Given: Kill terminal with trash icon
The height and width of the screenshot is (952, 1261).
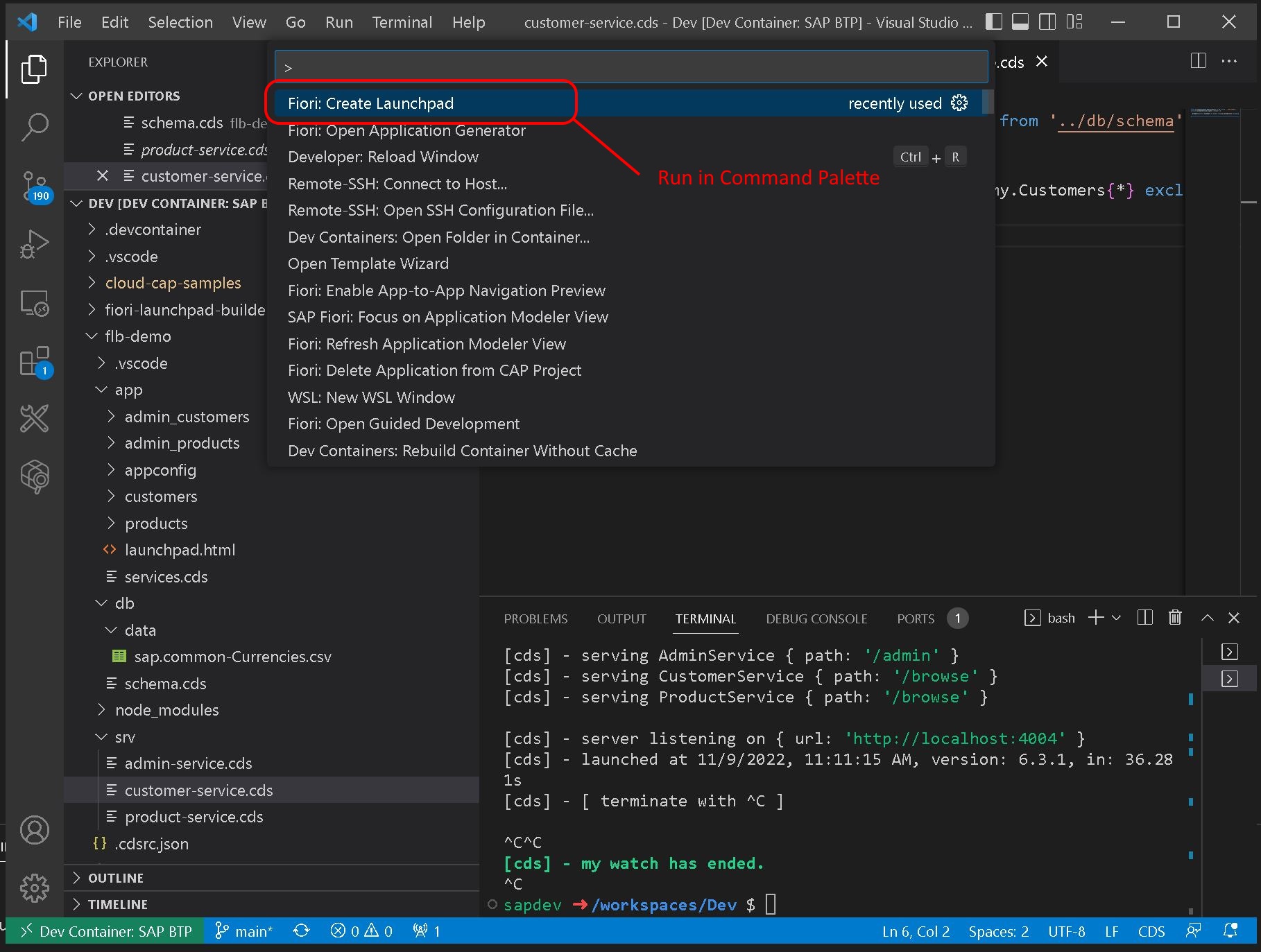Looking at the screenshot, I should tap(1175, 618).
